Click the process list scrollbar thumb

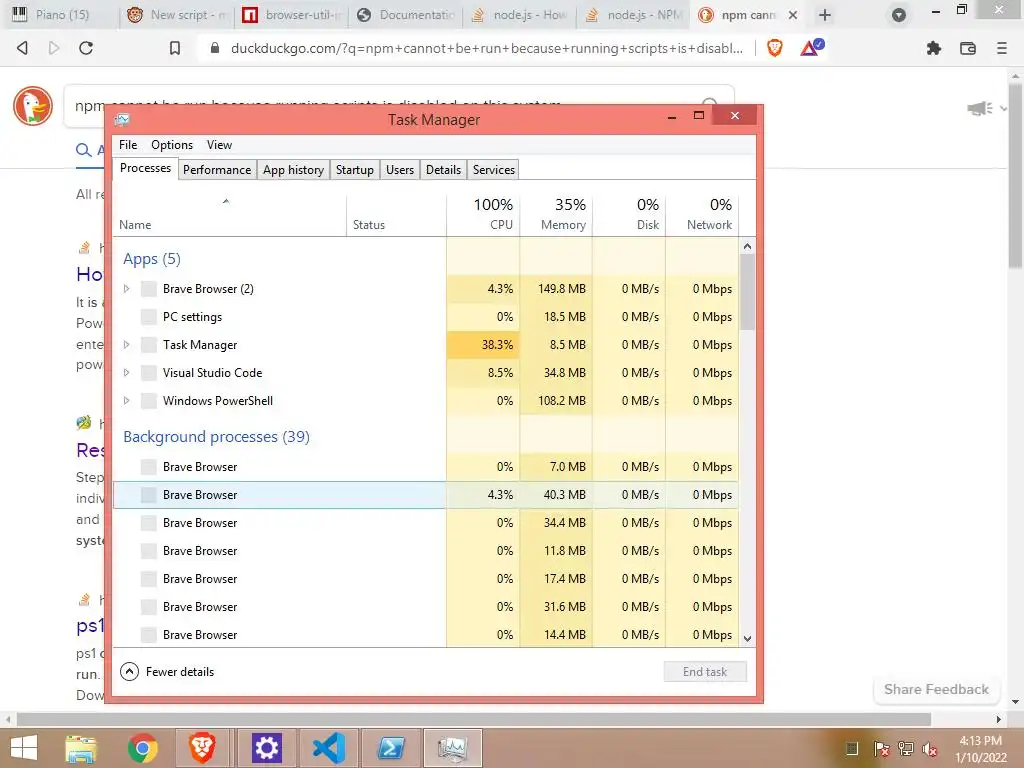click(748, 292)
